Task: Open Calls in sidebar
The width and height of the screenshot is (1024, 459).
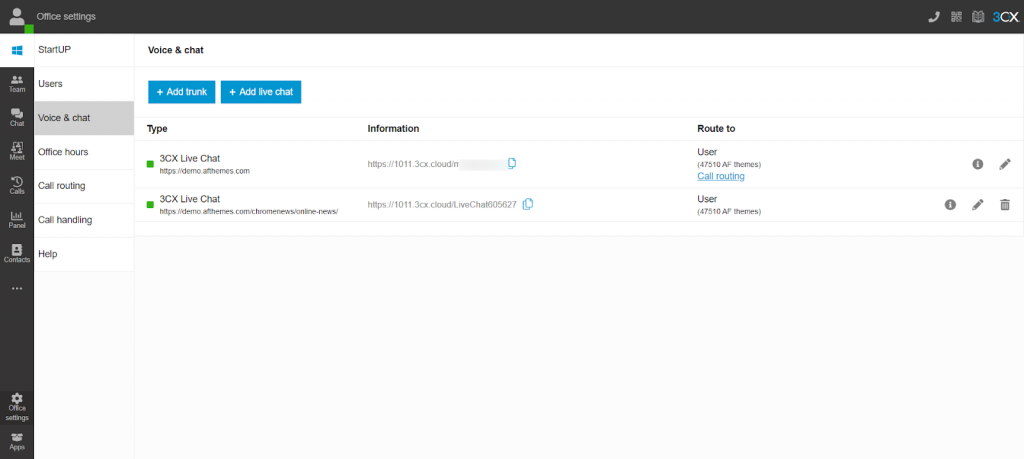Action: click(x=17, y=185)
